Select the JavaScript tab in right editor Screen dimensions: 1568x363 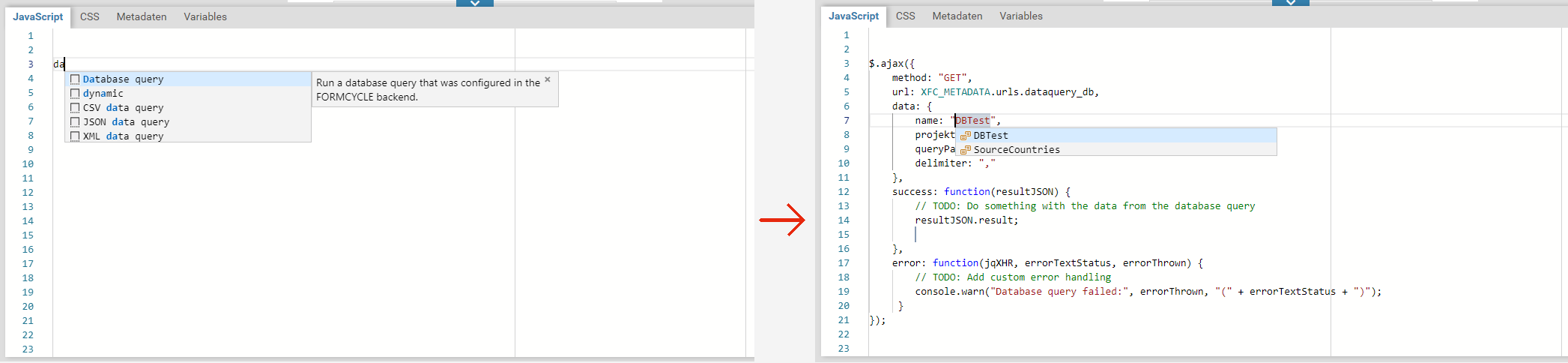[853, 16]
